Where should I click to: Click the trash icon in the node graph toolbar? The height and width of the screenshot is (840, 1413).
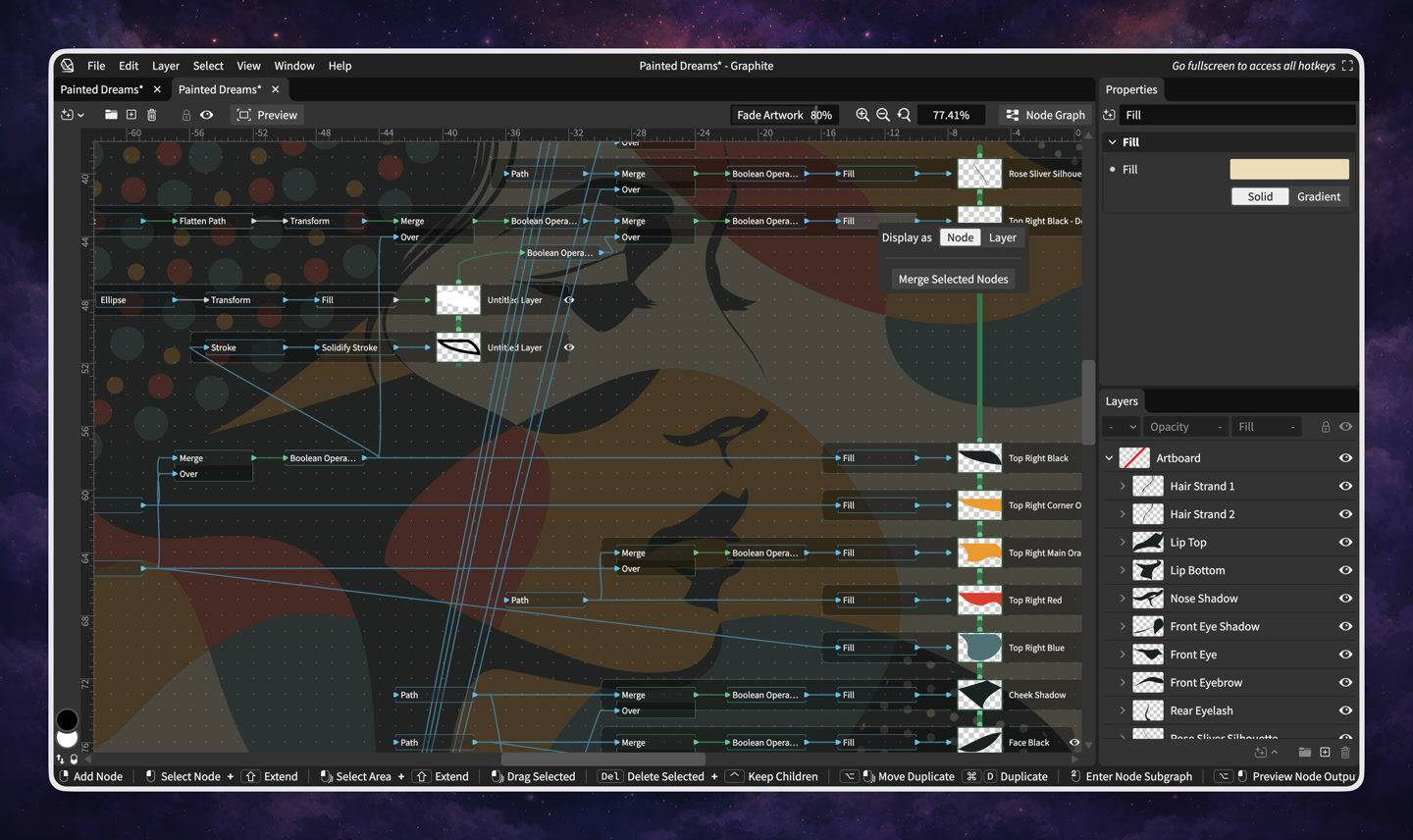click(x=152, y=115)
